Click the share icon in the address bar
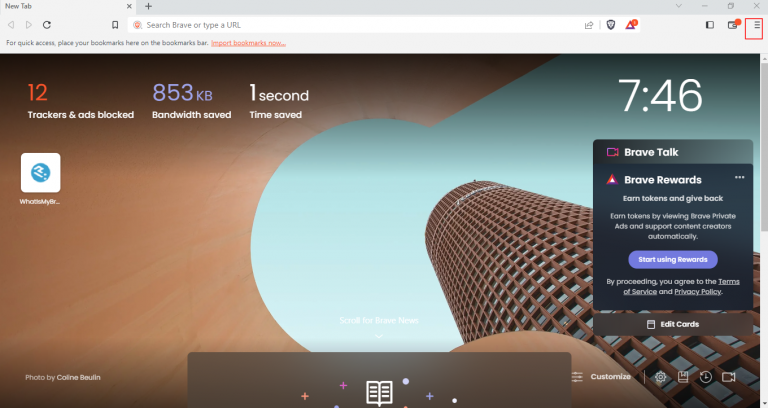768x408 pixels. tap(589, 24)
